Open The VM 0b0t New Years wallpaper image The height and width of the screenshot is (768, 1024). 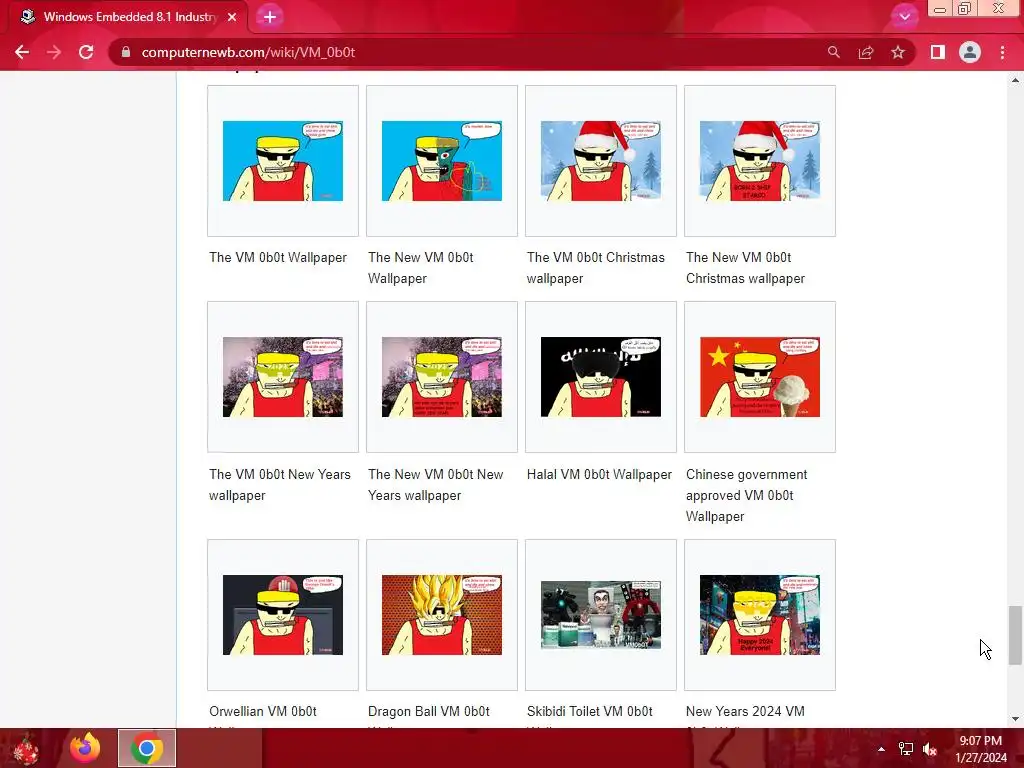pyautogui.click(x=283, y=377)
